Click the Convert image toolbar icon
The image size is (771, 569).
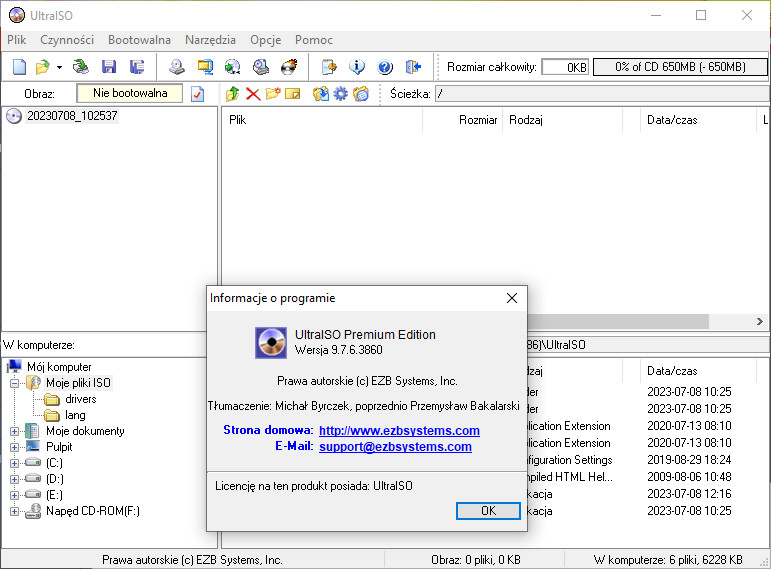coord(233,66)
